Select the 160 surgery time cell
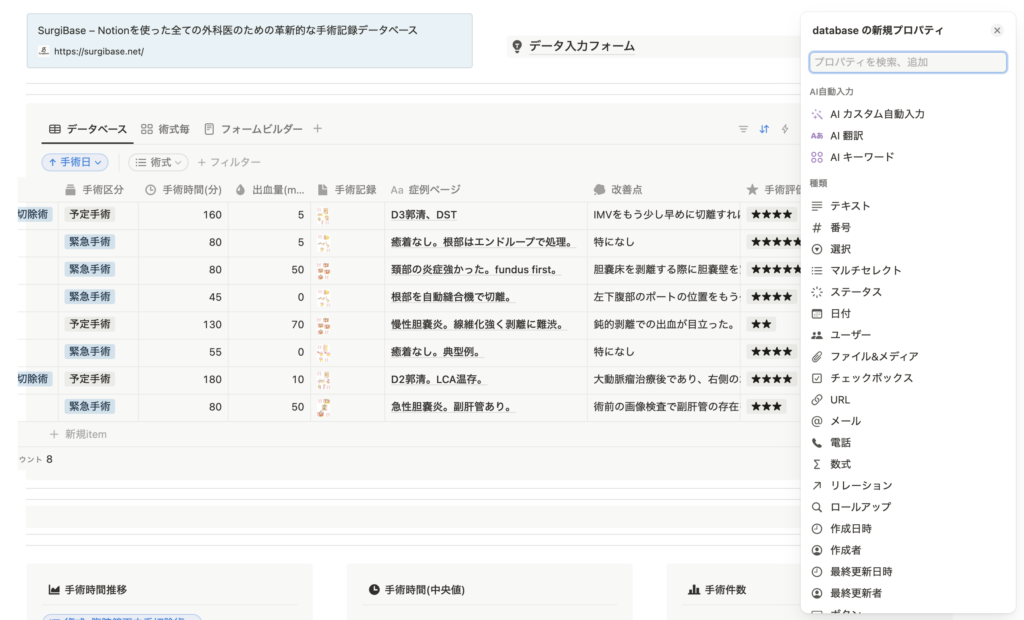This screenshot has width=1024, height=620. coord(183,215)
